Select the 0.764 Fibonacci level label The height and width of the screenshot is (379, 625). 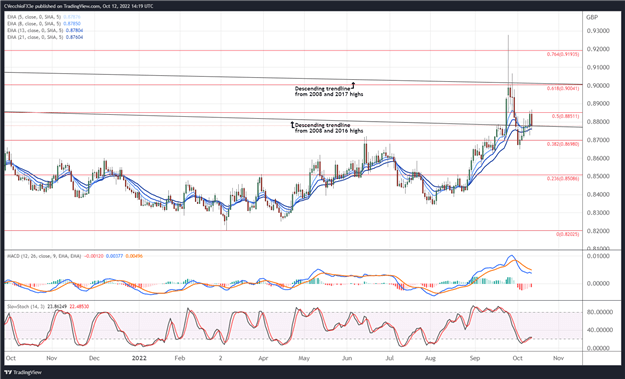tap(563, 54)
